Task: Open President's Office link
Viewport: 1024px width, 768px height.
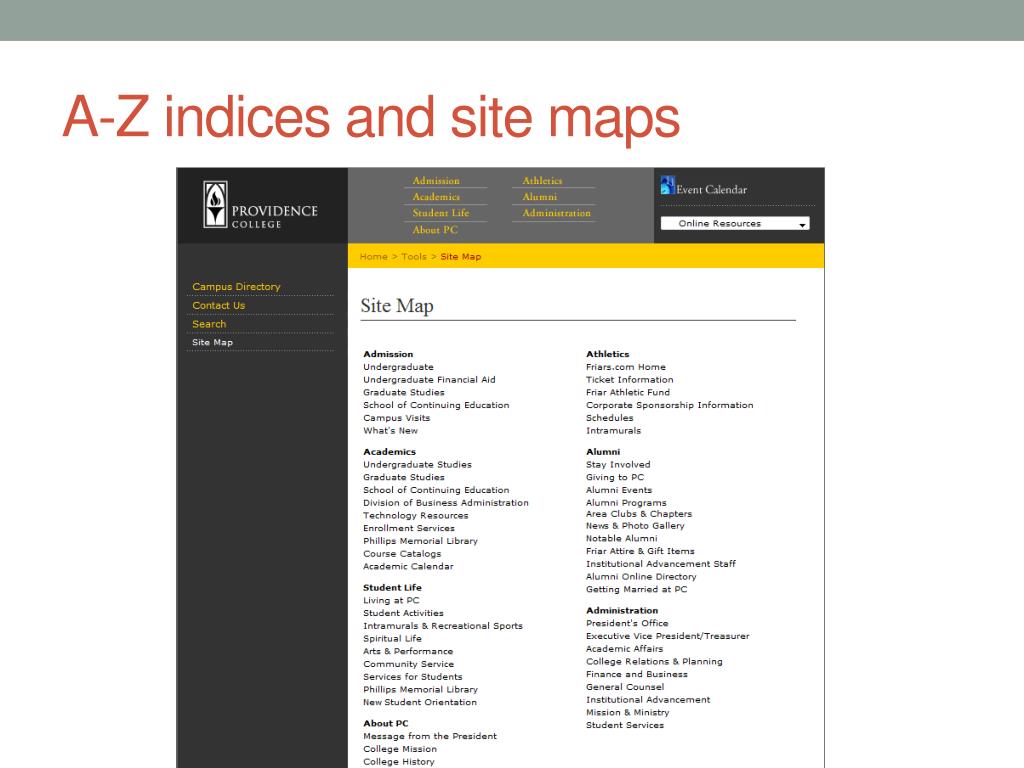Action: [627, 623]
